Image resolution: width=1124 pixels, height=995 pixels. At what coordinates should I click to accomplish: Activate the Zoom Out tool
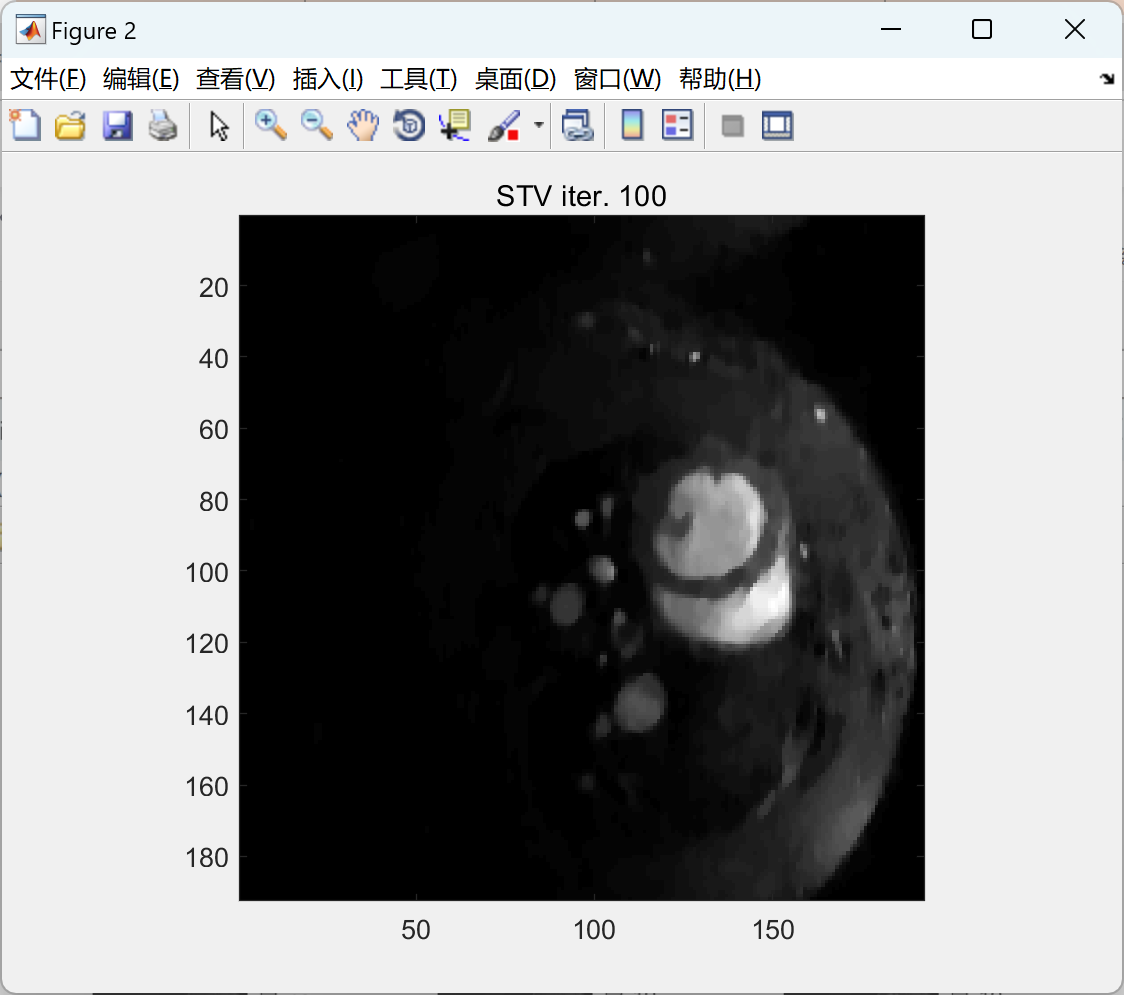[x=316, y=125]
